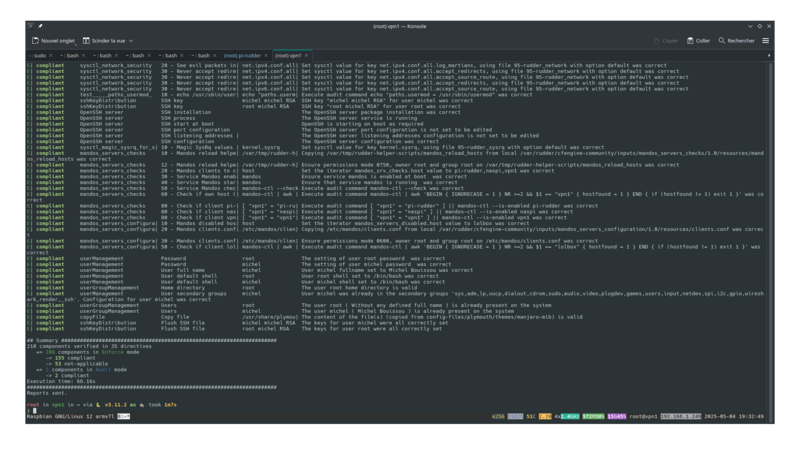Click the 1.4GHz CPU status entry
Image resolution: width=800 pixels, height=454 pixels.
coord(570,417)
